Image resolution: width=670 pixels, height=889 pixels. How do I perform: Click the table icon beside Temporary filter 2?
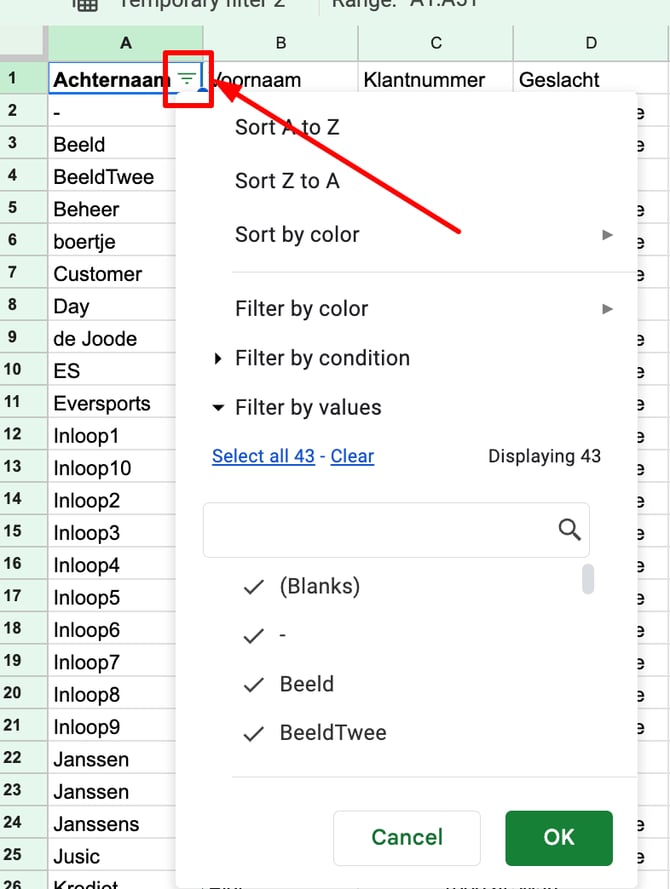click(x=86, y=5)
